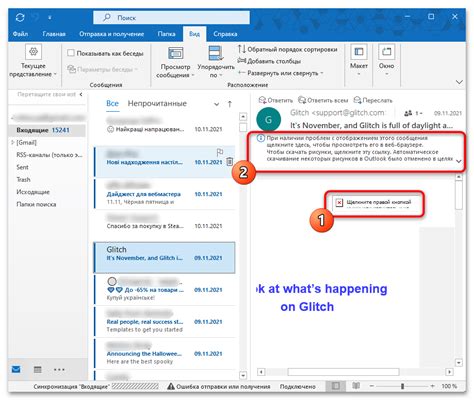Click the Ошибка отправки или получения warning
Image resolution: width=474 pixels, height=400 pixels.
click(x=219, y=386)
